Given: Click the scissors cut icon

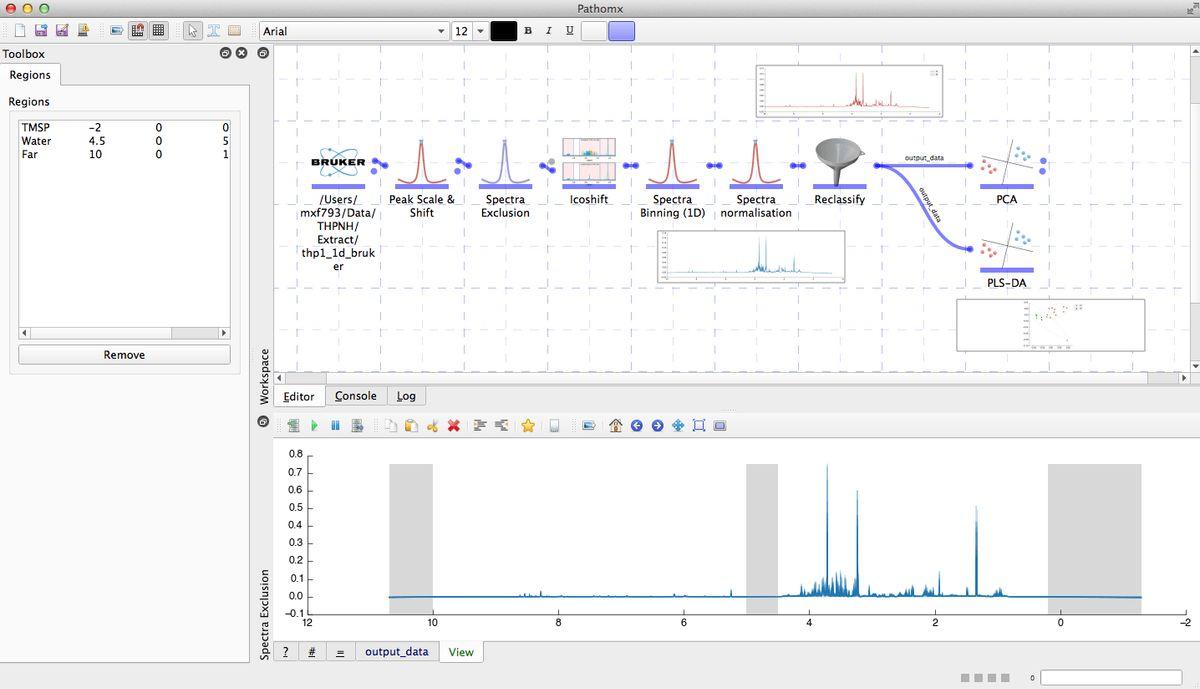Looking at the screenshot, I should coord(432,426).
